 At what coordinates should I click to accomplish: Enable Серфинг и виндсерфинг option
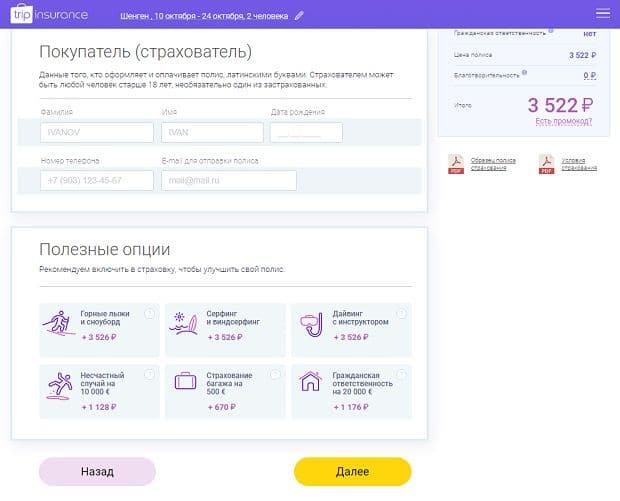coord(225,330)
